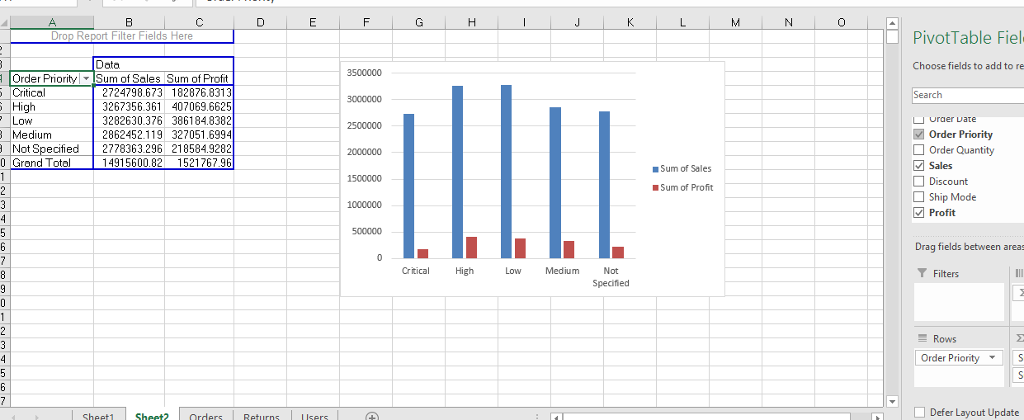Select the Grand Total cell
Viewport: 1024px width, 420px height.
point(52,163)
